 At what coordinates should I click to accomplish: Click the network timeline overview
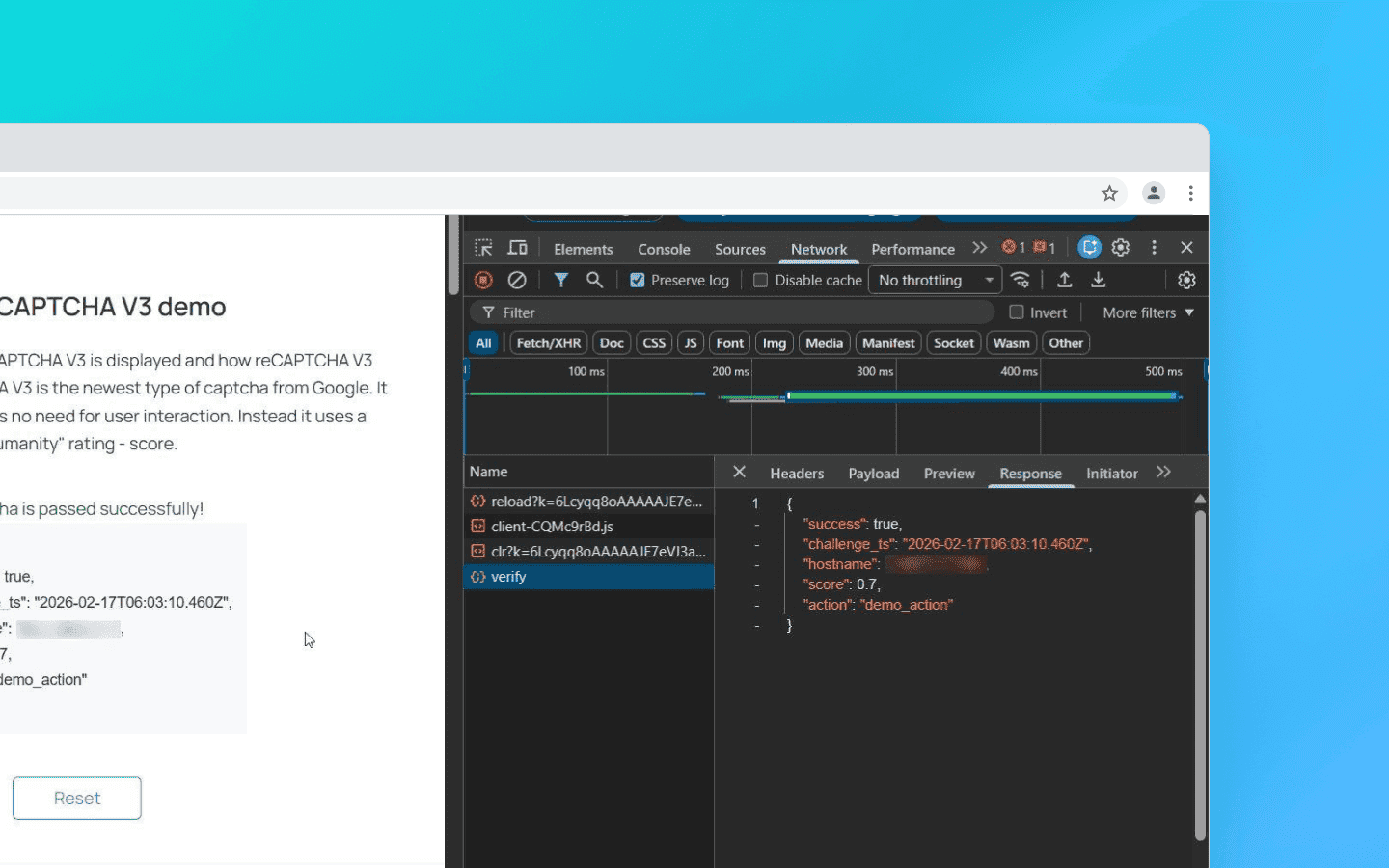point(835,406)
